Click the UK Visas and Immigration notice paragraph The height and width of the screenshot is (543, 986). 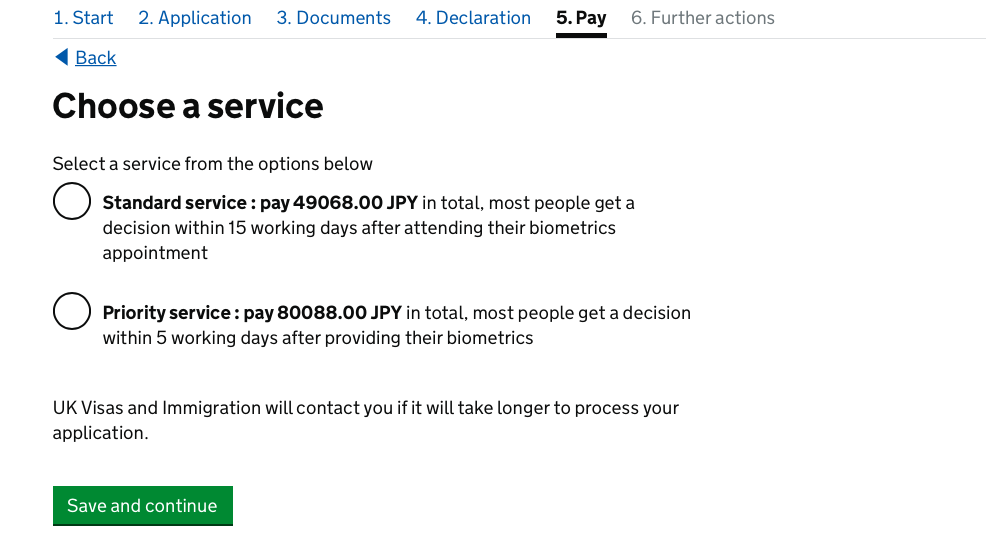coord(366,420)
